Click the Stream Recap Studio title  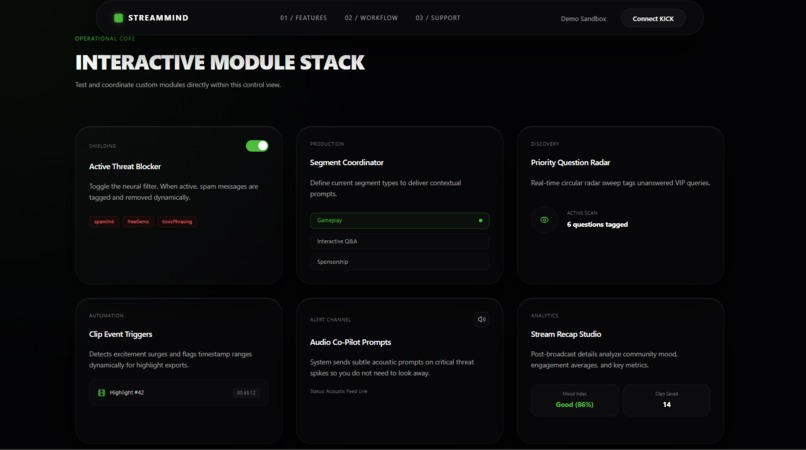[566, 334]
